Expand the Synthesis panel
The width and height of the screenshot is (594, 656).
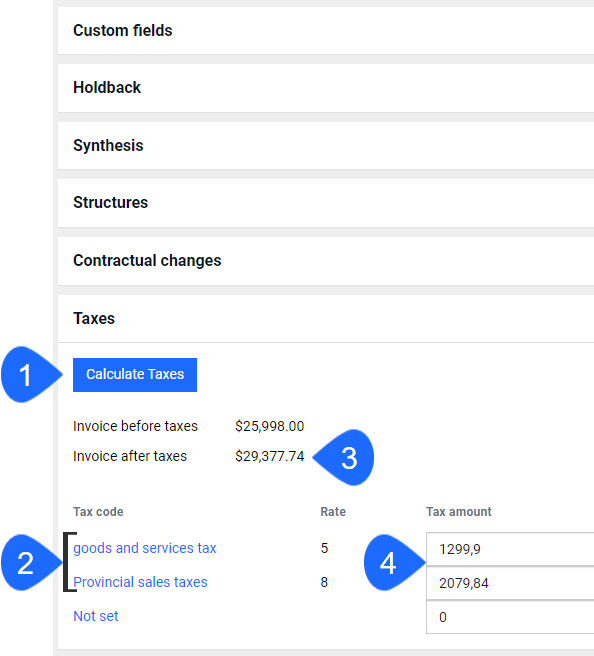[x=326, y=146]
